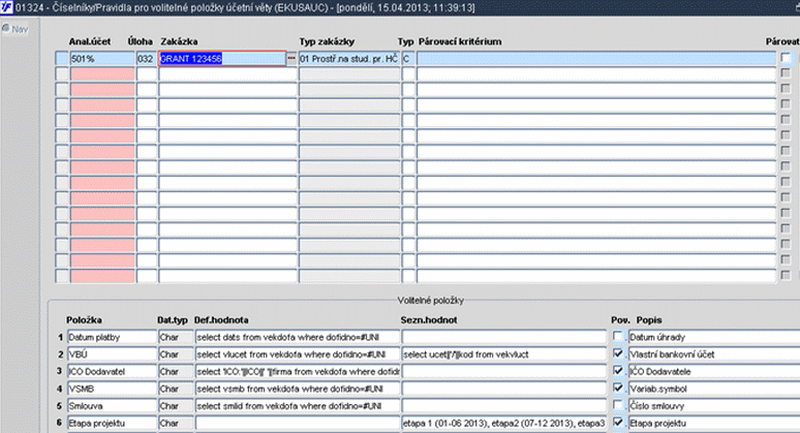Click the Def.hodnota column header
Image resolution: width=800 pixels, height=433 pixels.
pos(221,320)
